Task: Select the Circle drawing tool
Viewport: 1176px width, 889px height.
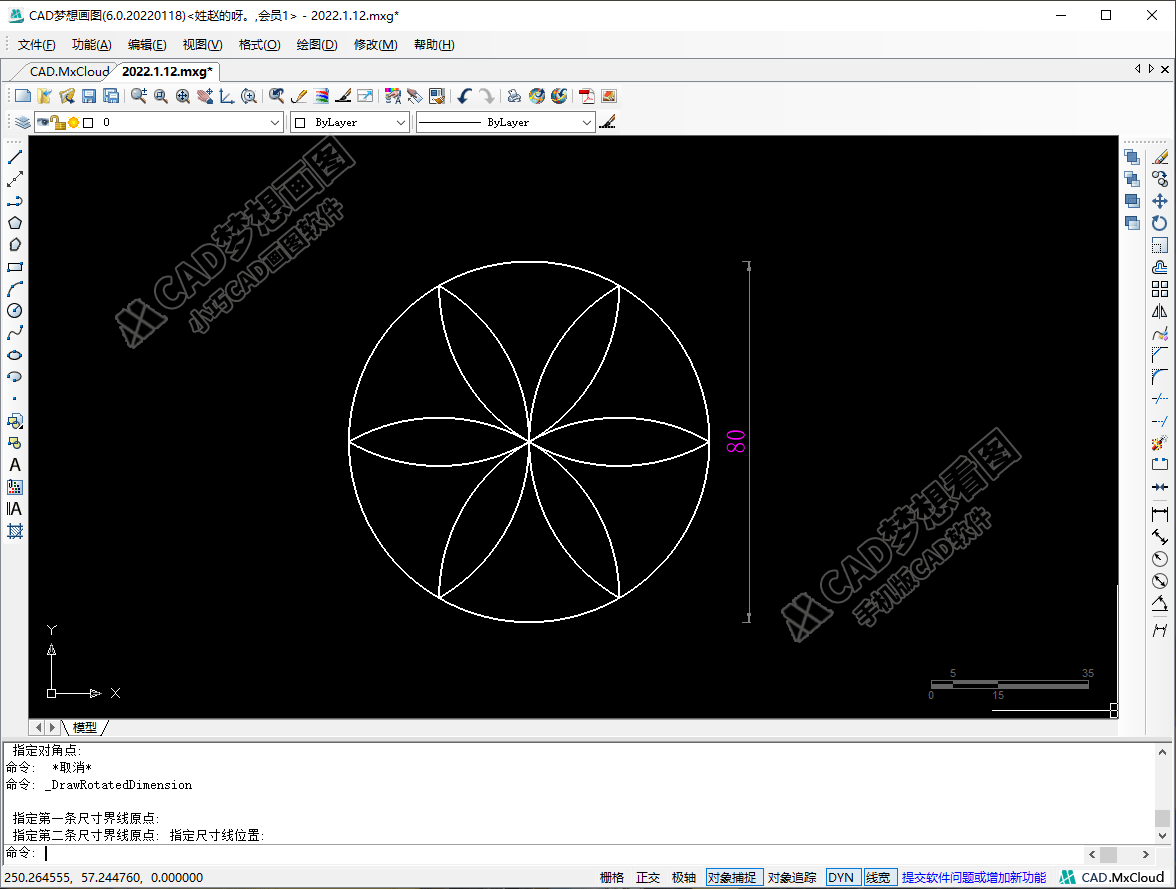Action: click(x=15, y=311)
